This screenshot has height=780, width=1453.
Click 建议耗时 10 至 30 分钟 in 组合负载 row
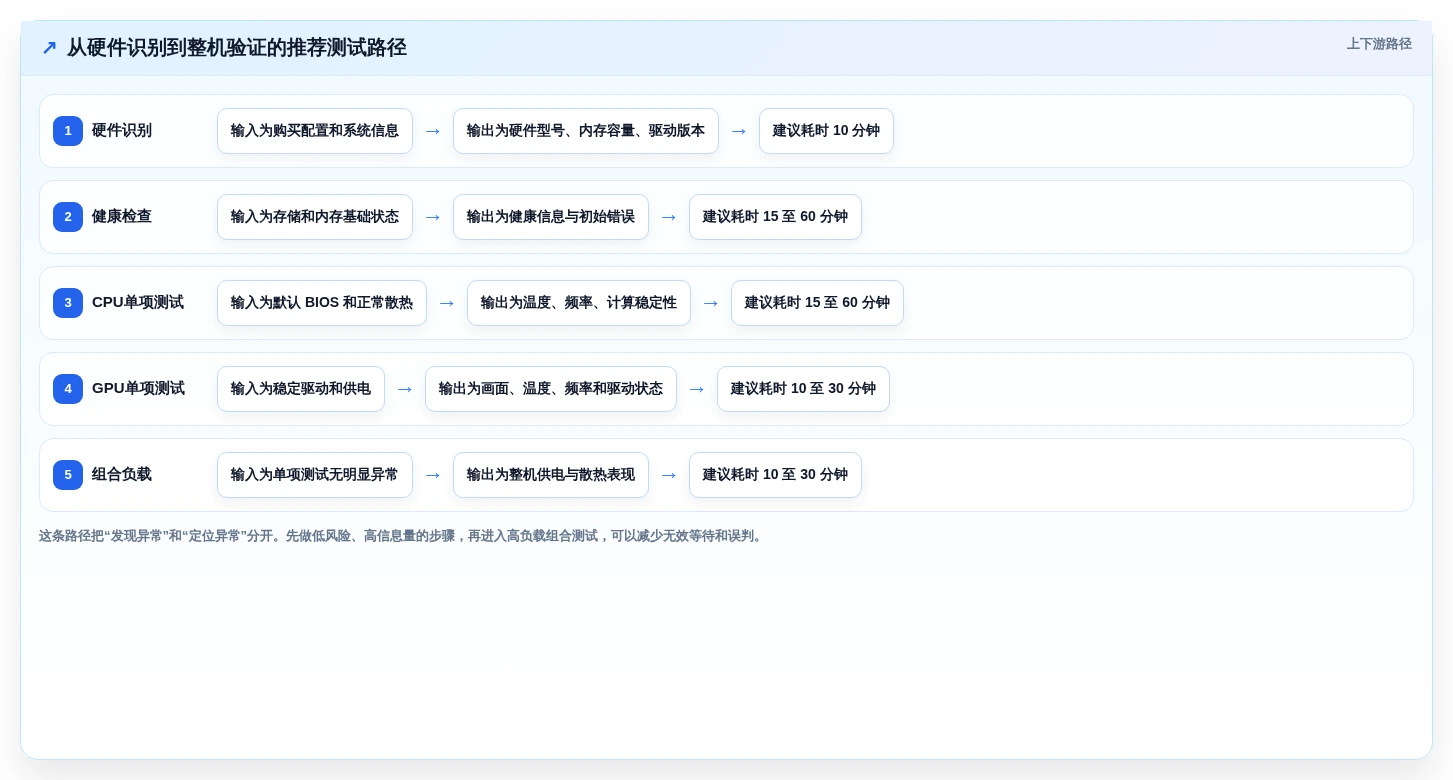tap(775, 475)
